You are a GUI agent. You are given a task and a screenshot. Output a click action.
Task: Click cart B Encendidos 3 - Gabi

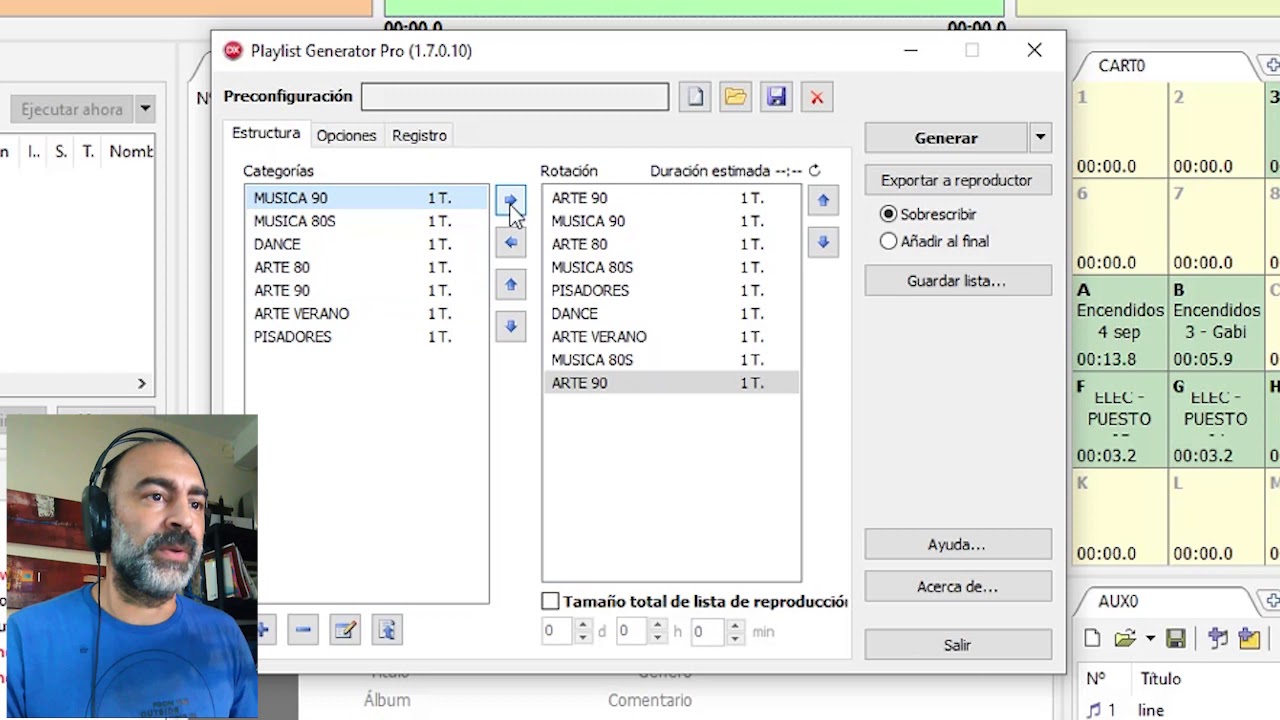click(1217, 324)
